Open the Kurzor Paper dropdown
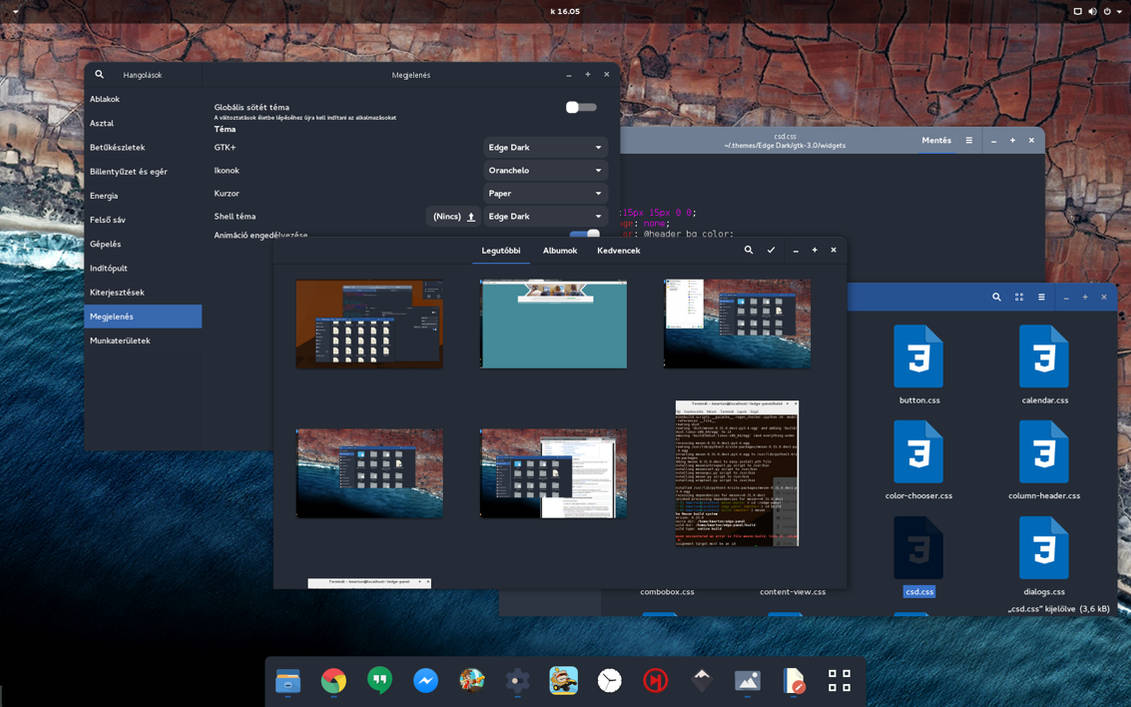1131x707 pixels. pyautogui.click(x=545, y=193)
